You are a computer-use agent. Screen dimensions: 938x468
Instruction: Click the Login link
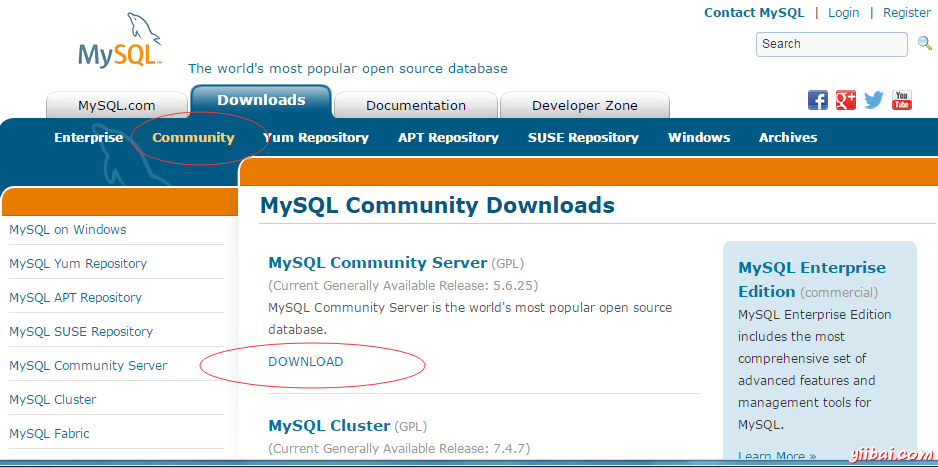click(843, 13)
